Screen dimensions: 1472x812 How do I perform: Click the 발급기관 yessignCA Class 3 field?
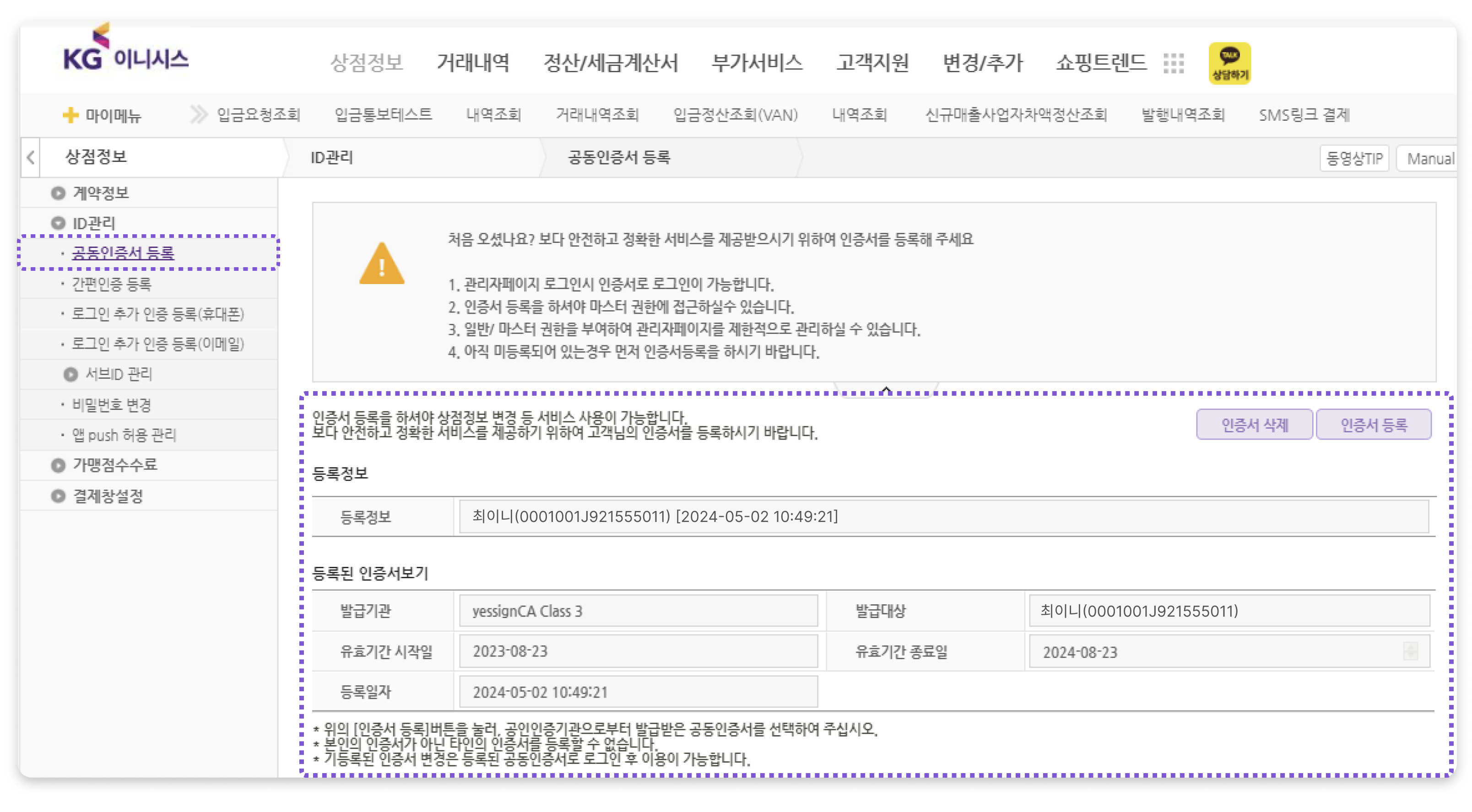click(639, 611)
